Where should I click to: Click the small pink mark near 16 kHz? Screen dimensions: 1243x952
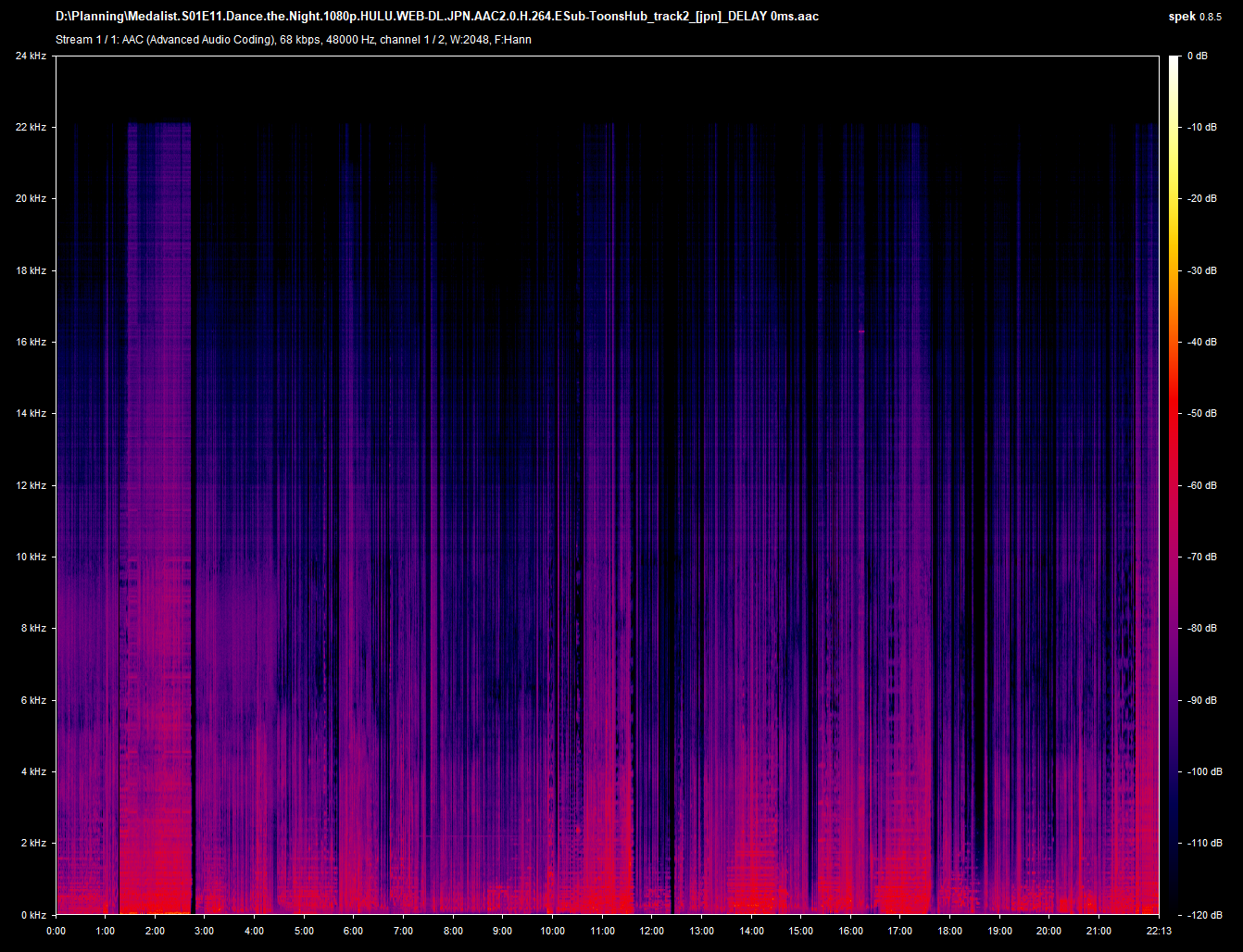click(861, 331)
